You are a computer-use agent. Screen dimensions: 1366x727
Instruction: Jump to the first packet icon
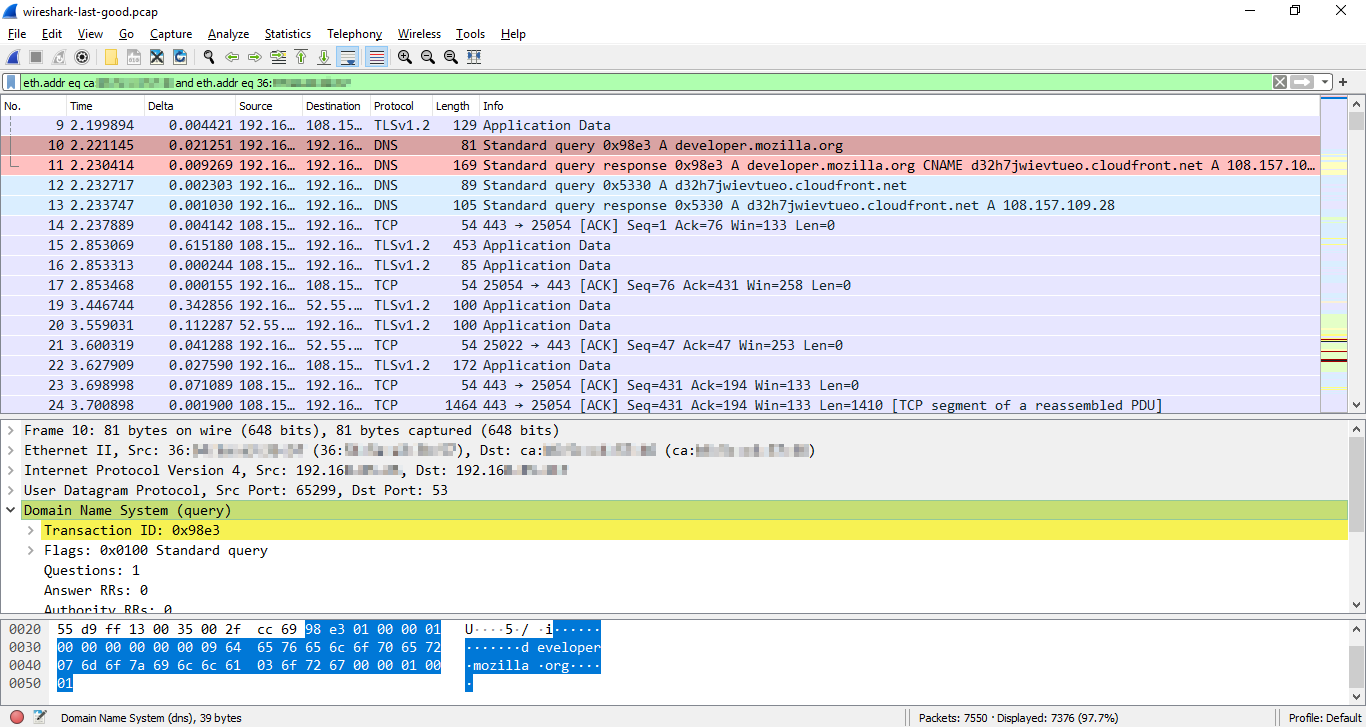[x=301, y=57]
